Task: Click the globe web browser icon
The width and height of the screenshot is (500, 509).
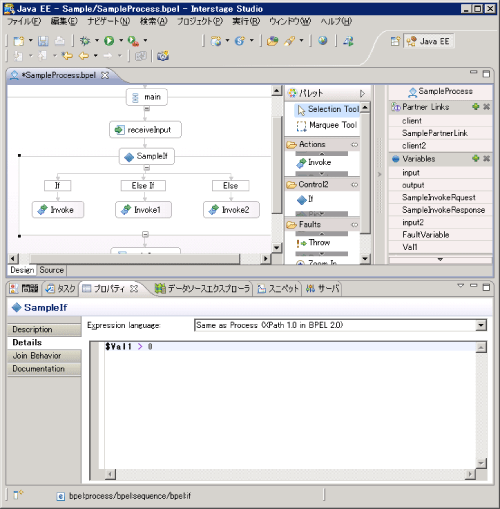Action: tap(322, 41)
